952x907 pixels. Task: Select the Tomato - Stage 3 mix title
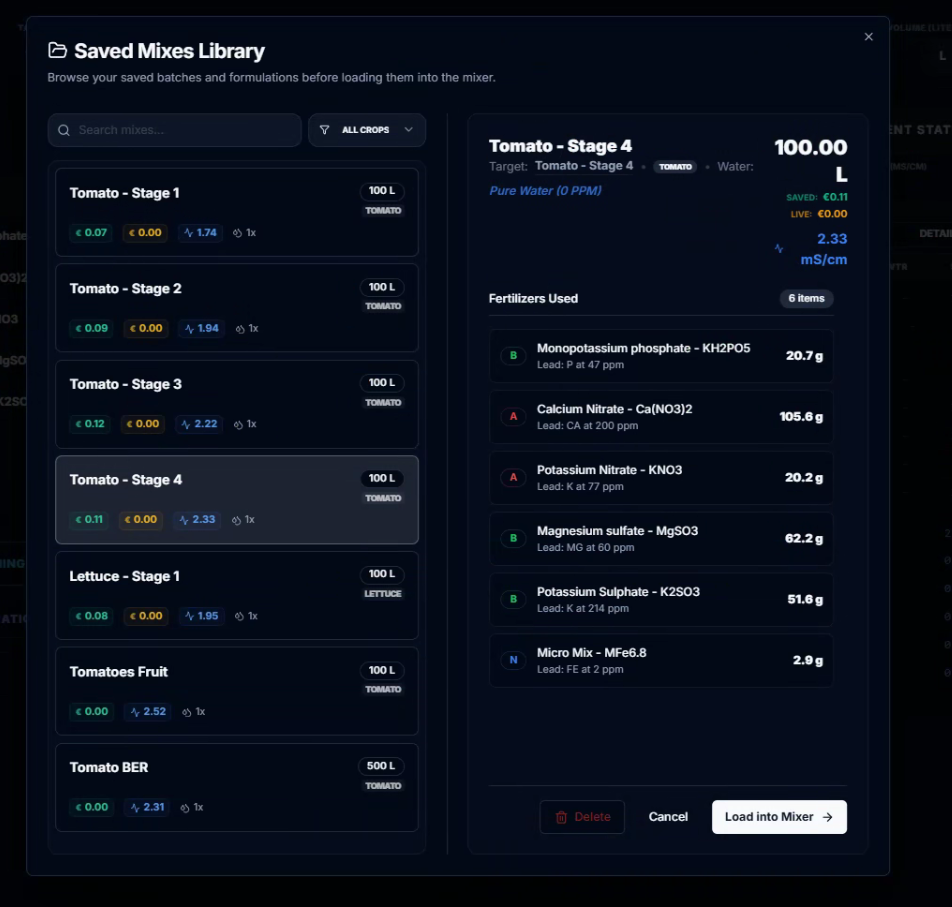125,384
